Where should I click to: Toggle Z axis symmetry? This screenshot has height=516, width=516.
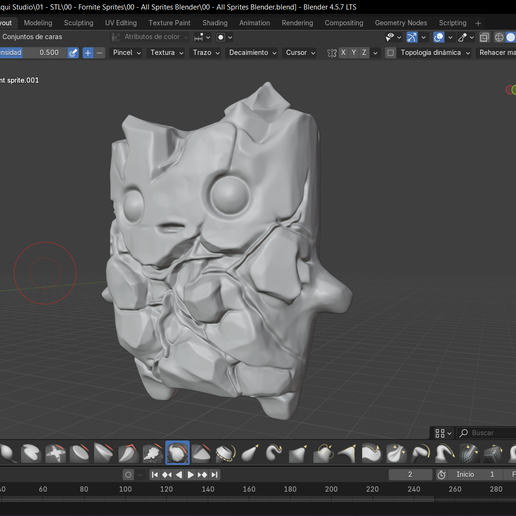[364, 53]
